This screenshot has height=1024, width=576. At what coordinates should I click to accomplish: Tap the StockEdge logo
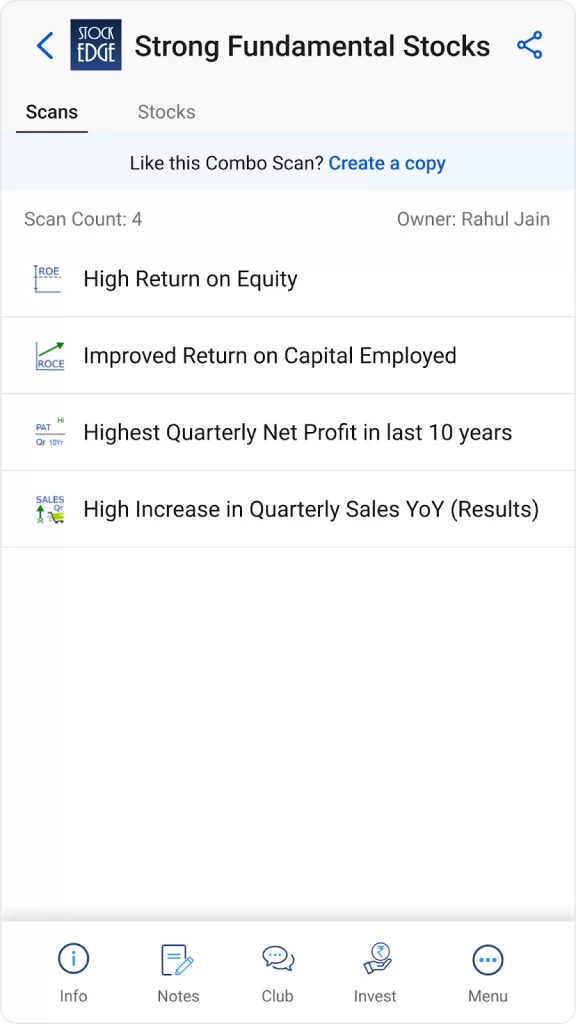[95, 45]
